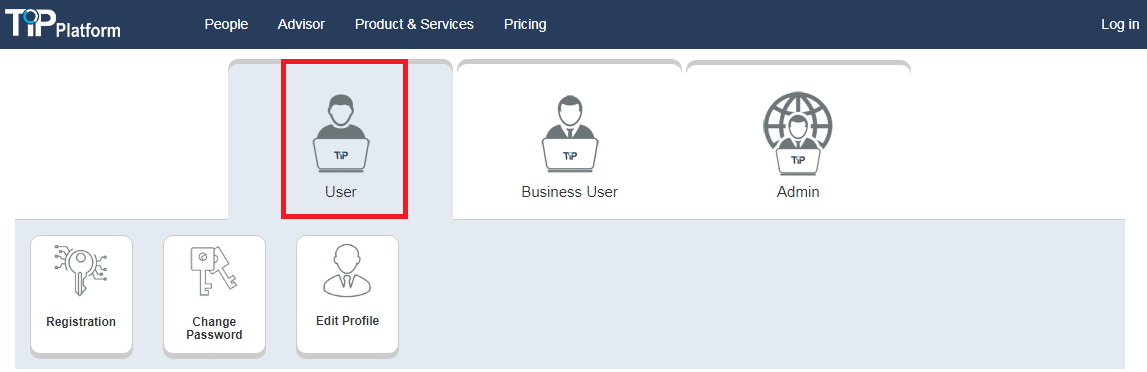Click the TiP text on the Admin laptop
The width and height of the screenshot is (1147, 372).
pos(798,159)
